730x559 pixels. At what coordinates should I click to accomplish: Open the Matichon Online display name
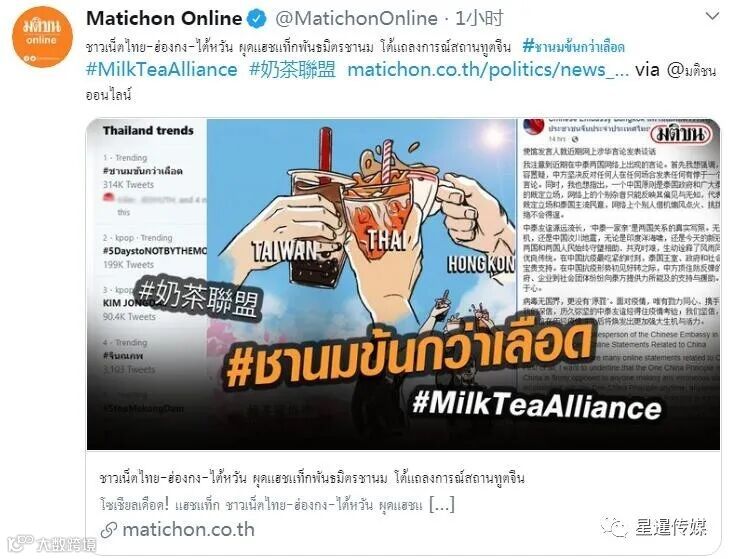point(164,19)
